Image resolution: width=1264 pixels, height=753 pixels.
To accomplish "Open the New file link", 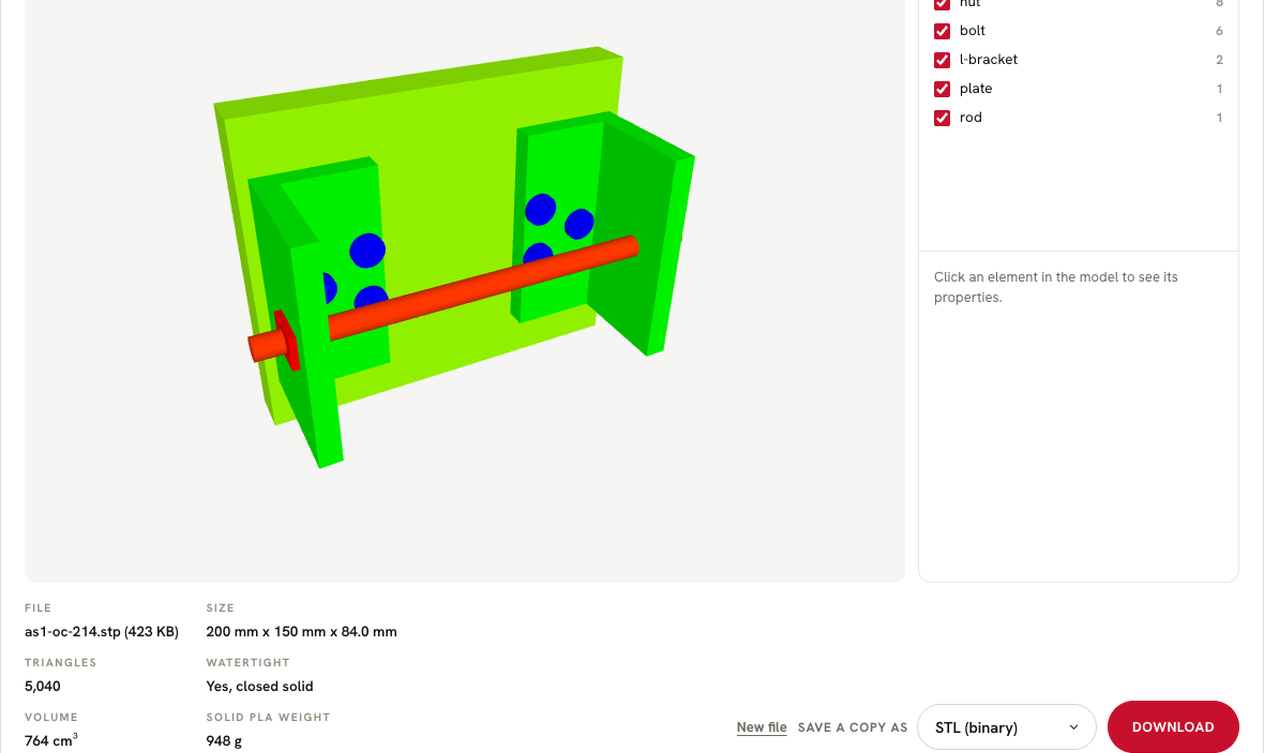I will tap(761, 727).
